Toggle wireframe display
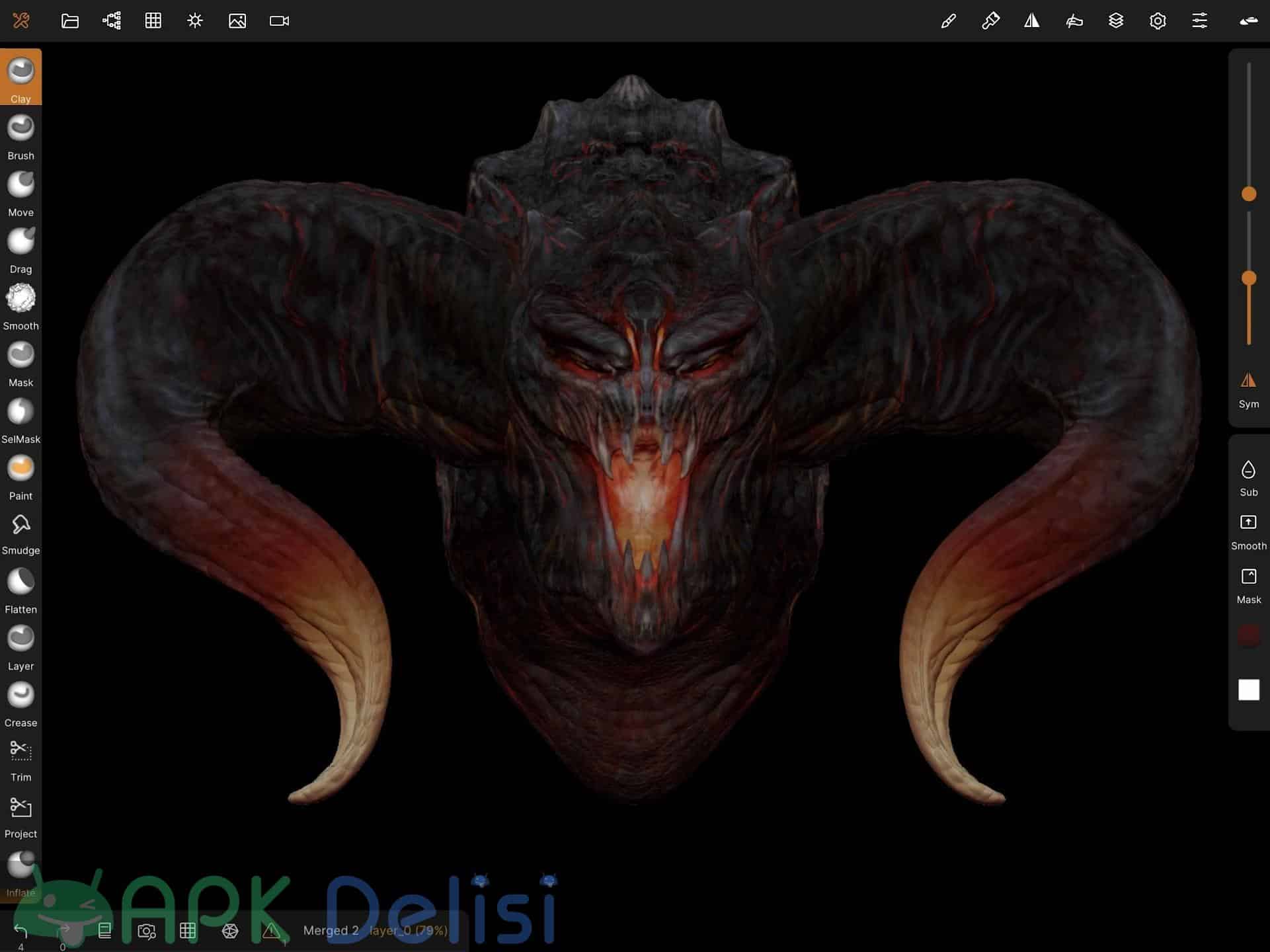The width and height of the screenshot is (1270, 952). (230, 931)
